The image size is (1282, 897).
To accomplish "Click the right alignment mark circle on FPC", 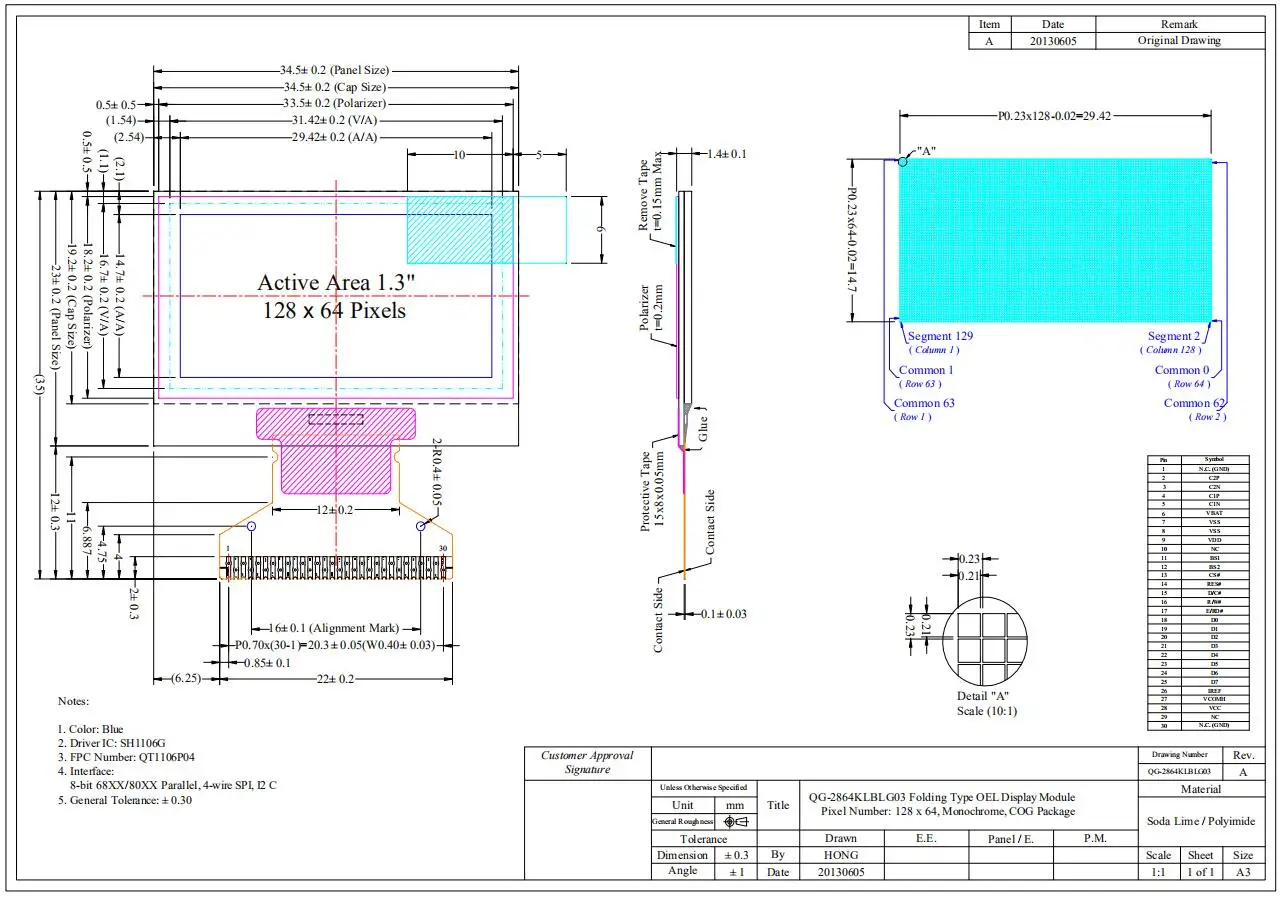I will 423,525.
